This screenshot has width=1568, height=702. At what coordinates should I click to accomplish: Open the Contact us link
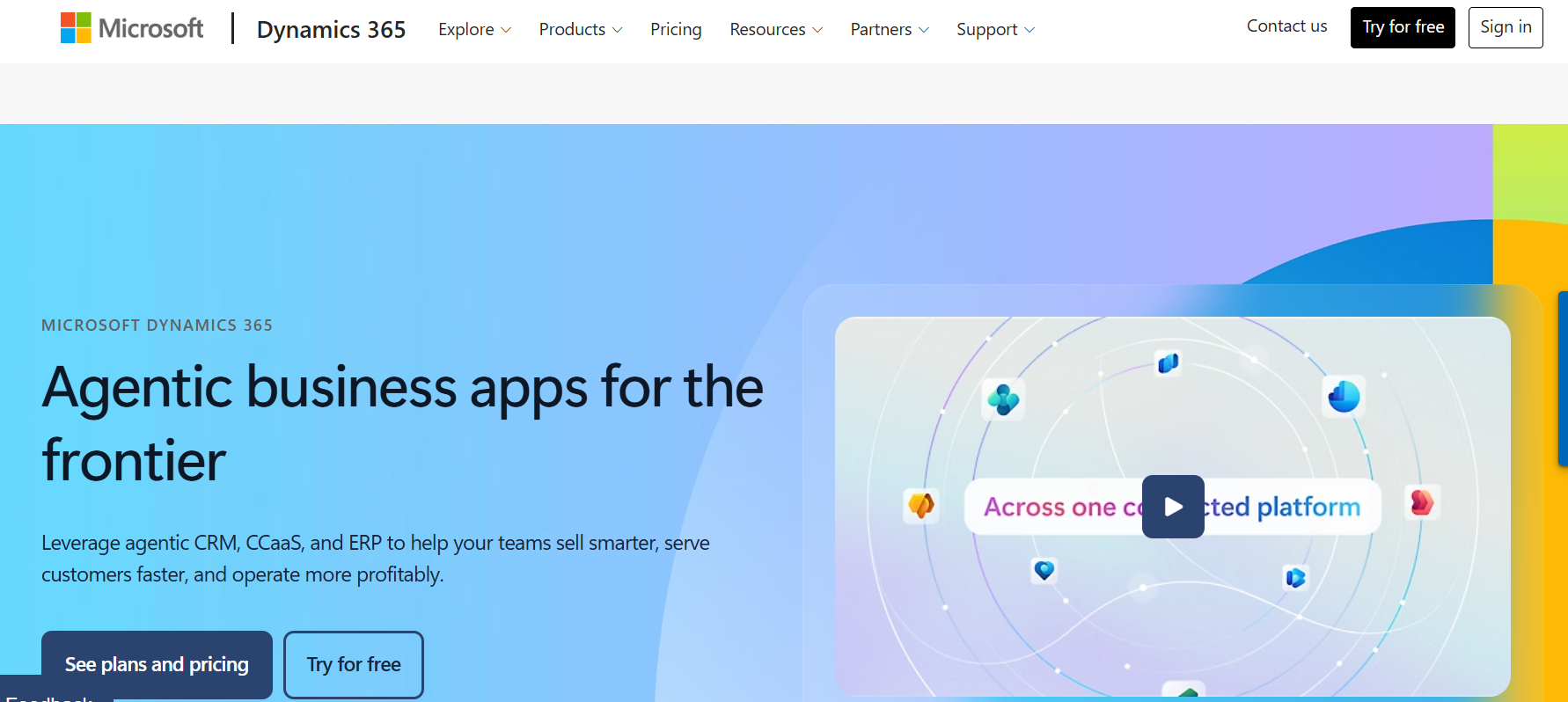click(1286, 26)
